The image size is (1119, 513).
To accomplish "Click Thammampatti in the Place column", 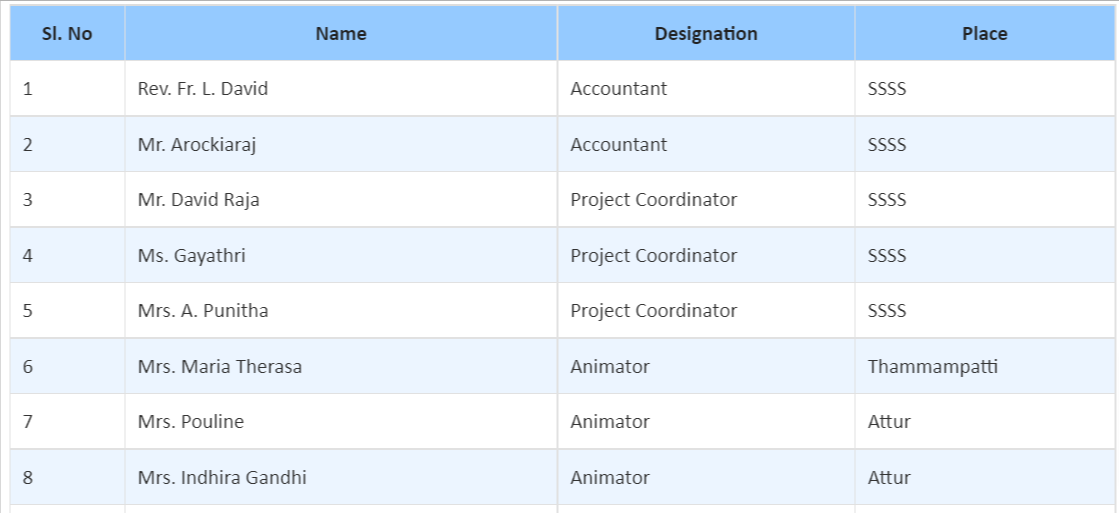I will pos(933,367).
